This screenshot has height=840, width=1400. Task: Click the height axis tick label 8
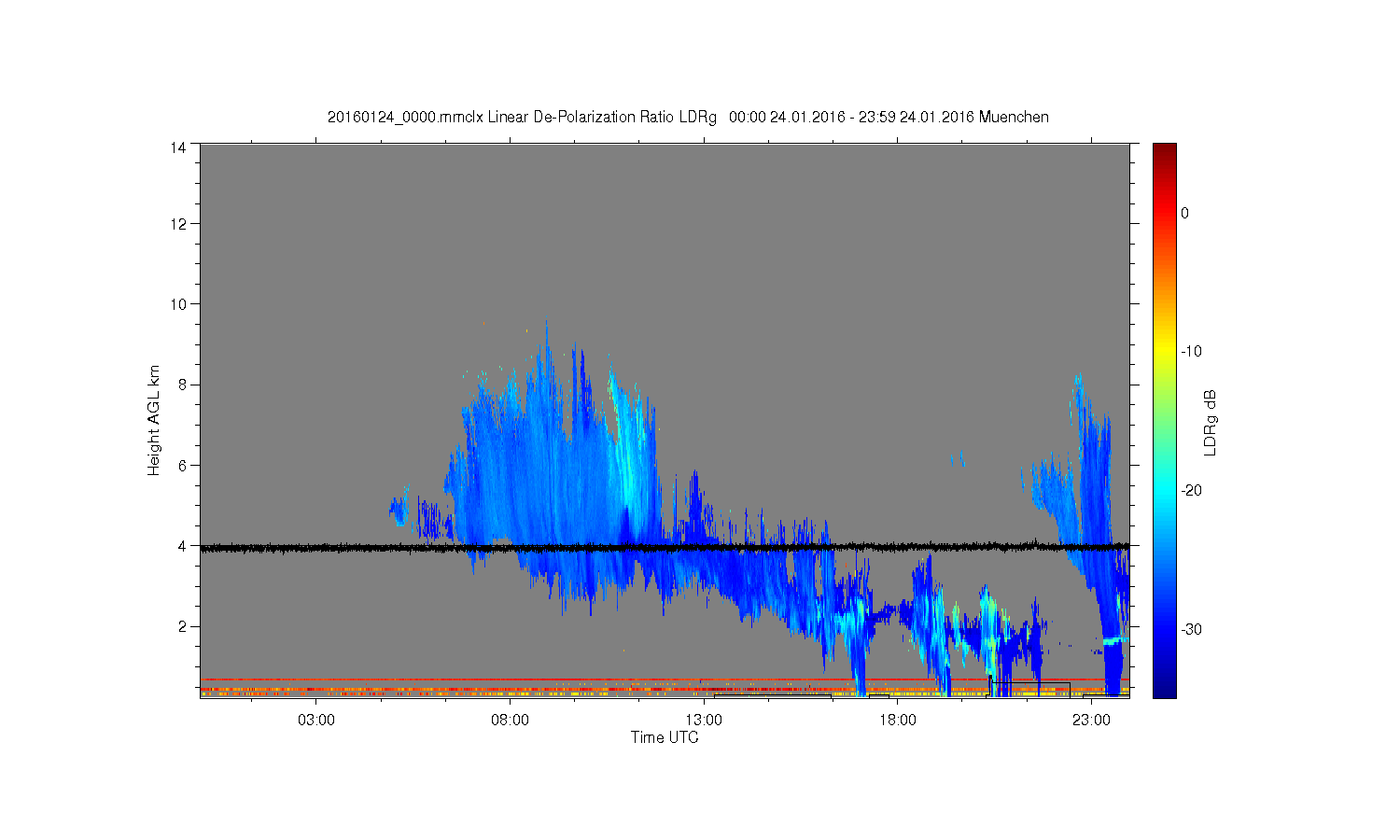(182, 385)
